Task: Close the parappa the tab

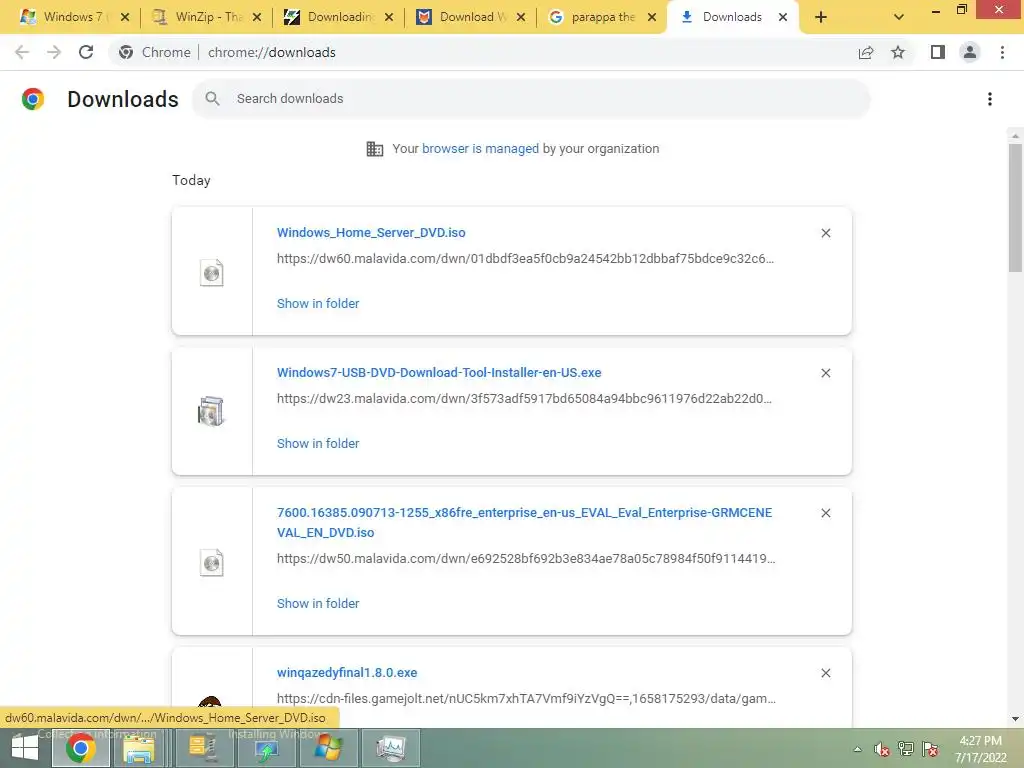Action: 652,17
